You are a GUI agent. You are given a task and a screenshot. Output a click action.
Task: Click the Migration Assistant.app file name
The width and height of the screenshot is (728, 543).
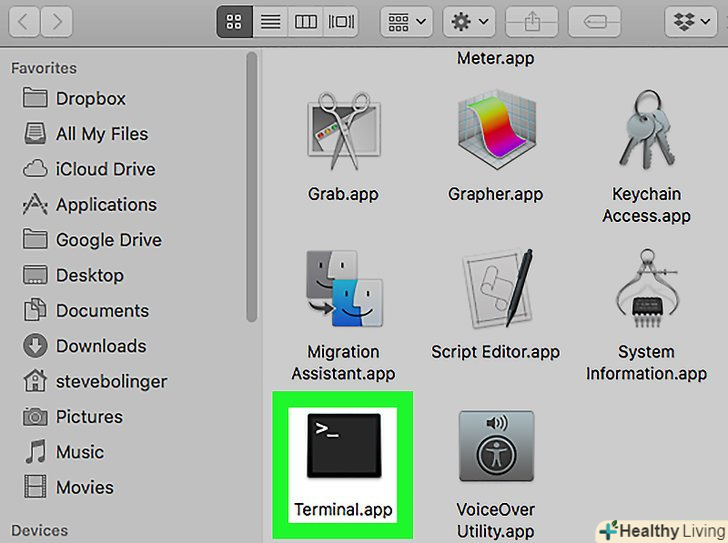[343, 362]
